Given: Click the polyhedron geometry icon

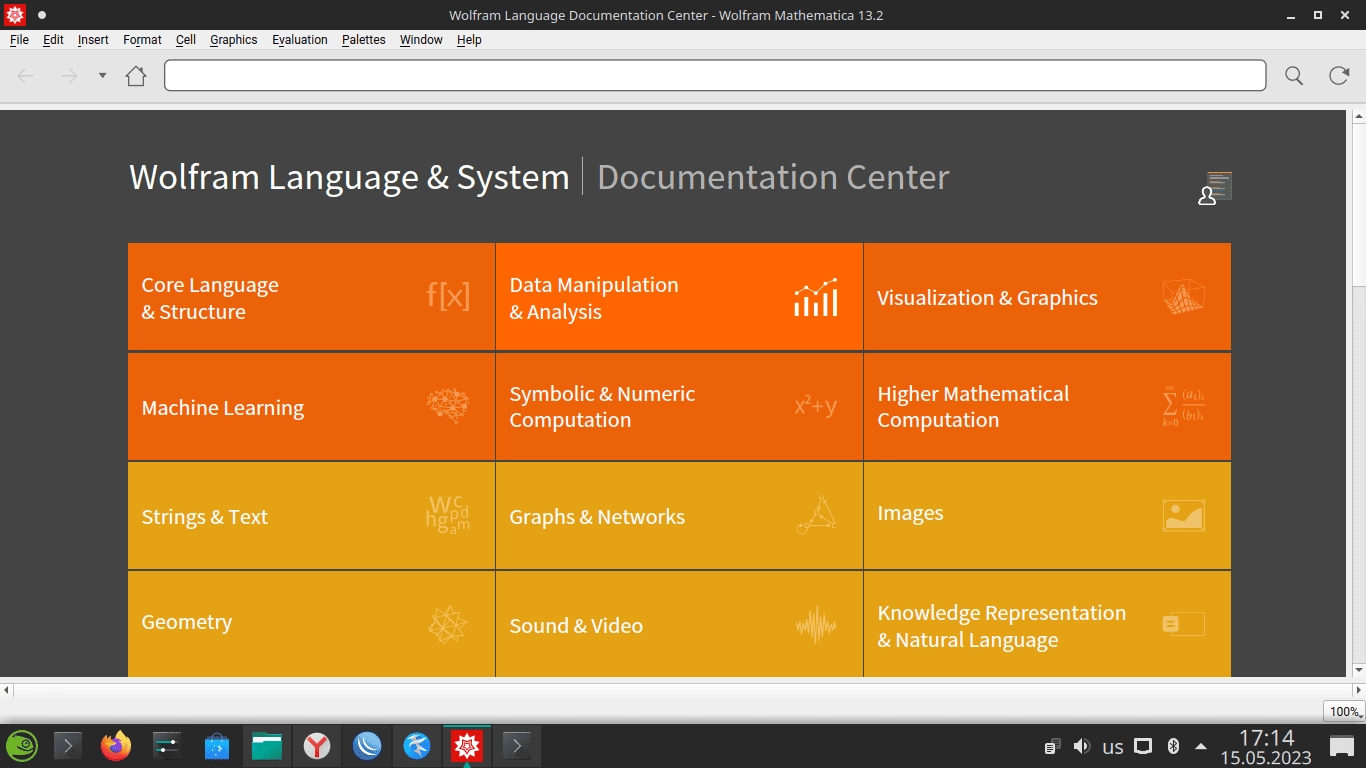Looking at the screenshot, I should 448,624.
